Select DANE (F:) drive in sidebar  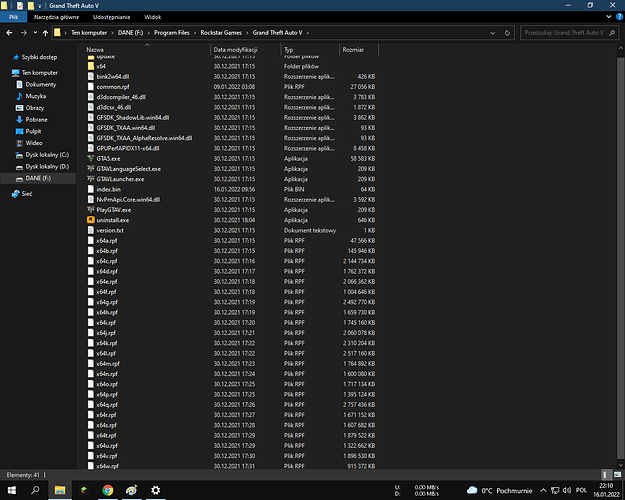pos(38,178)
